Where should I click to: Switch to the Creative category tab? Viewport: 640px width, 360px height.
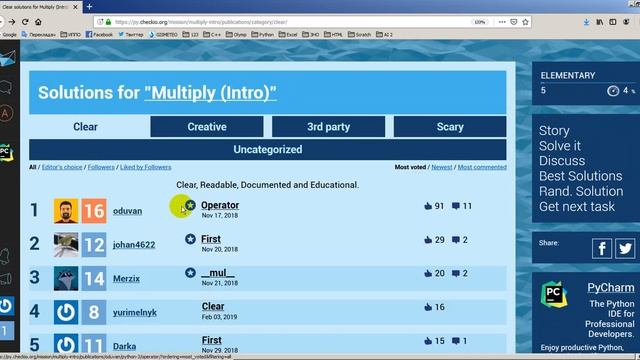click(207, 127)
